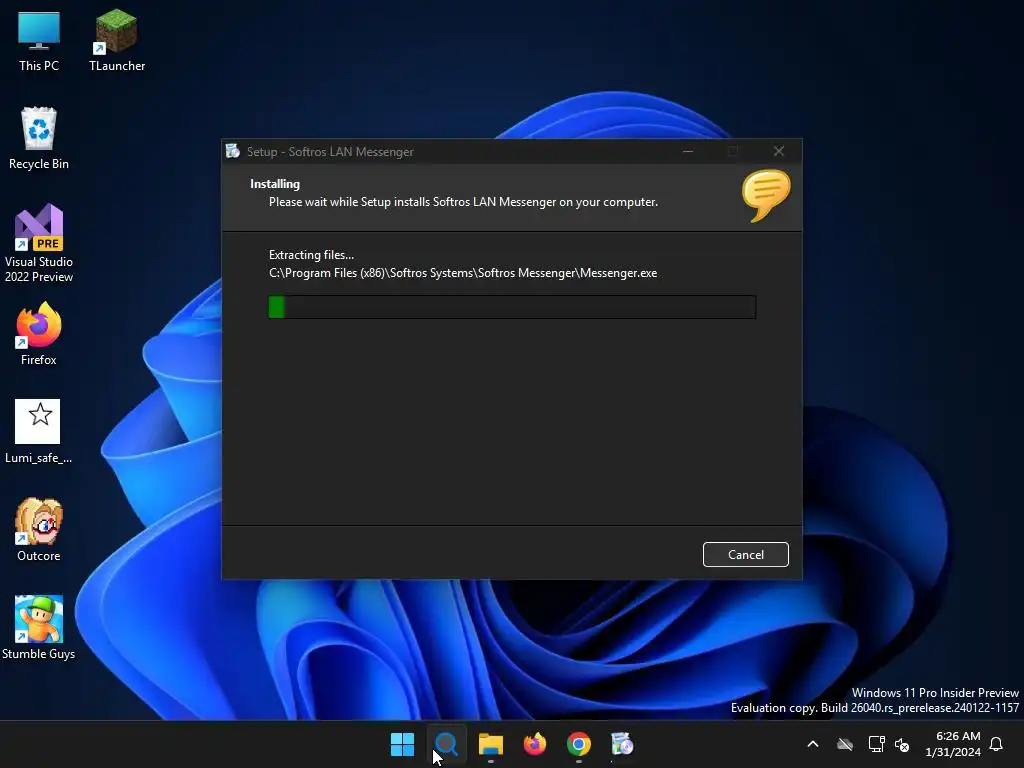Minimize the Setup window

click(x=688, y=152)
